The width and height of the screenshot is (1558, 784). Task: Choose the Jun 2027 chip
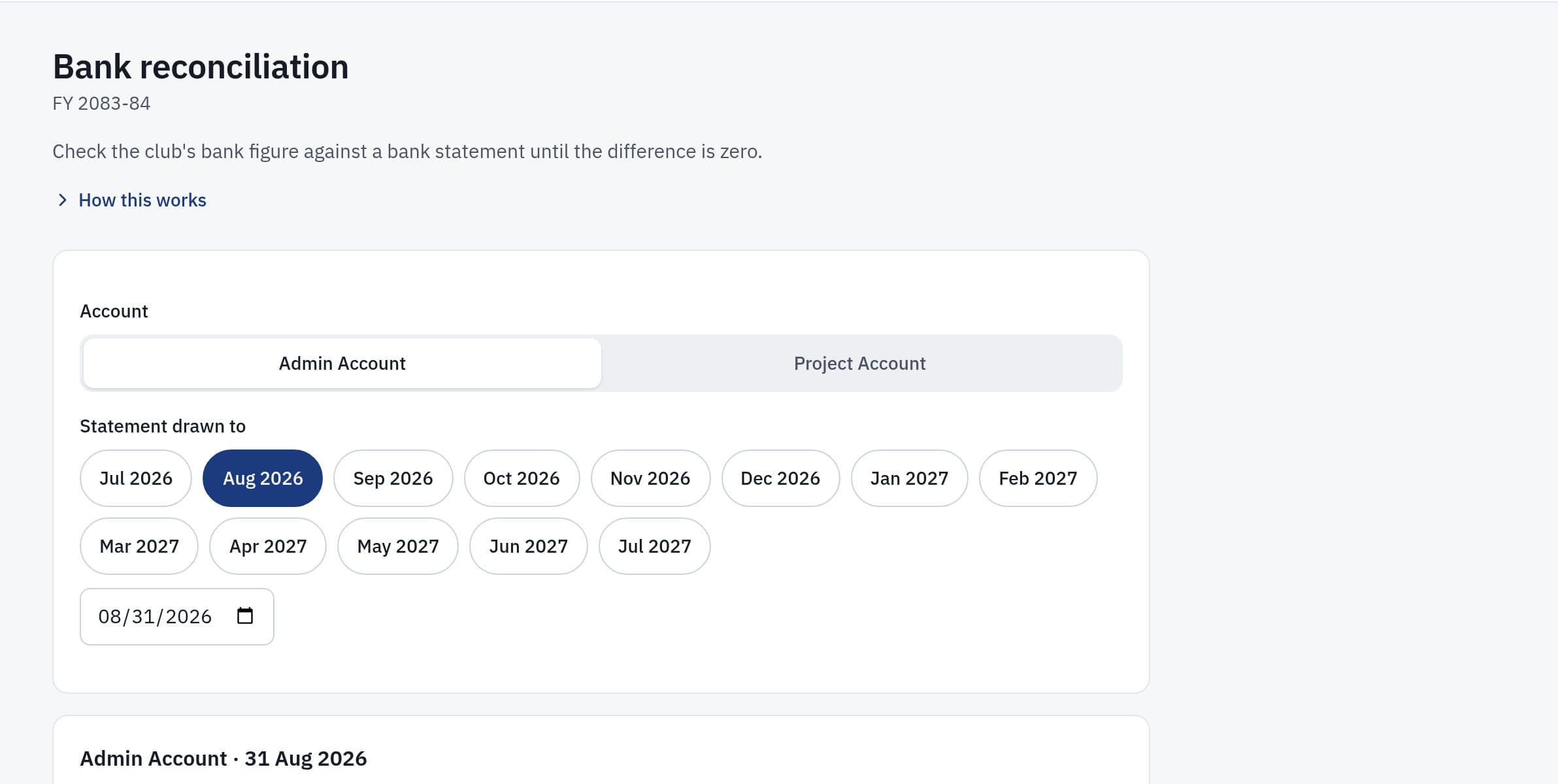point(529,546)
